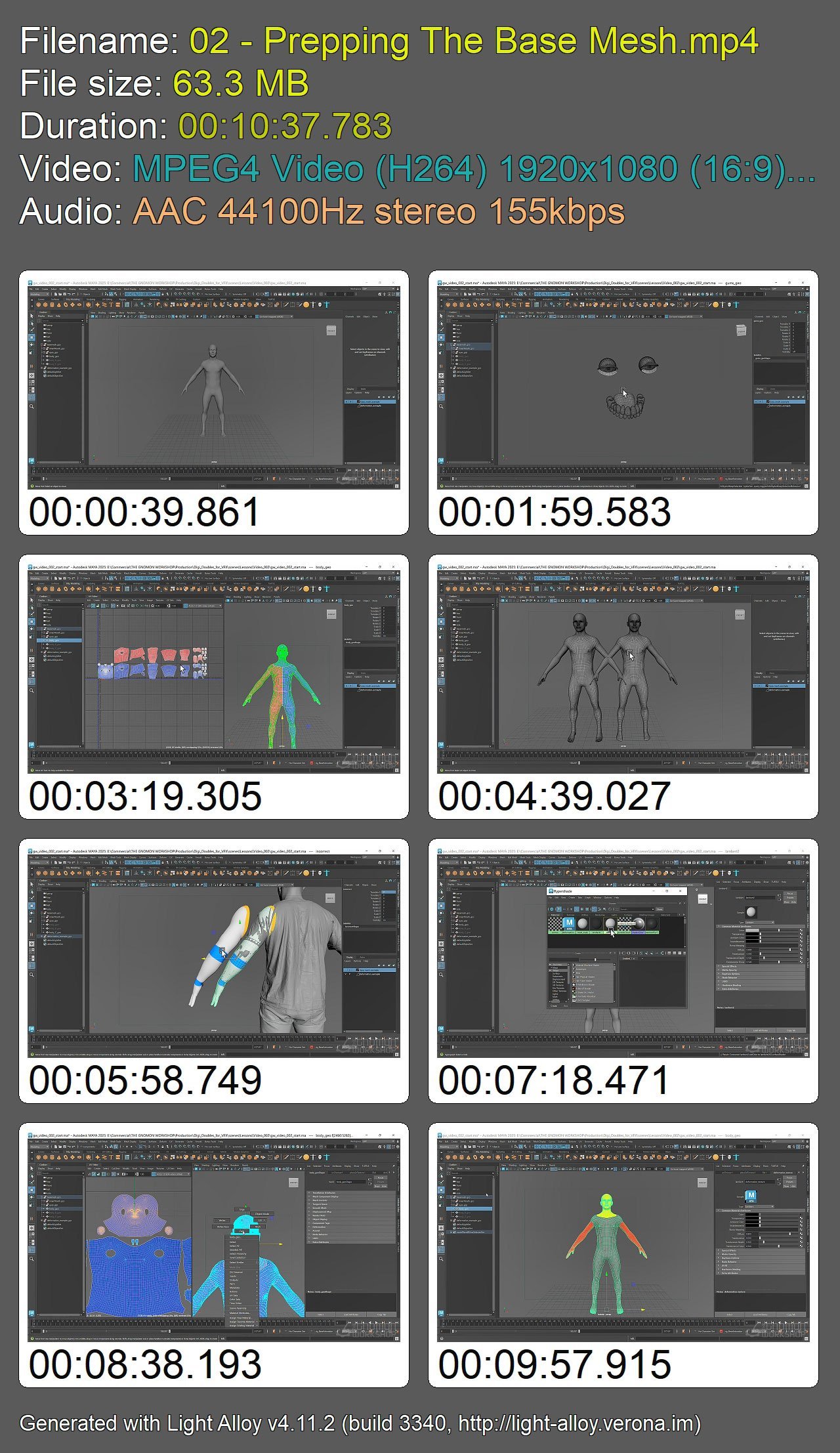Click the FRONT view cube in the 00:00:39 frame

331,331
